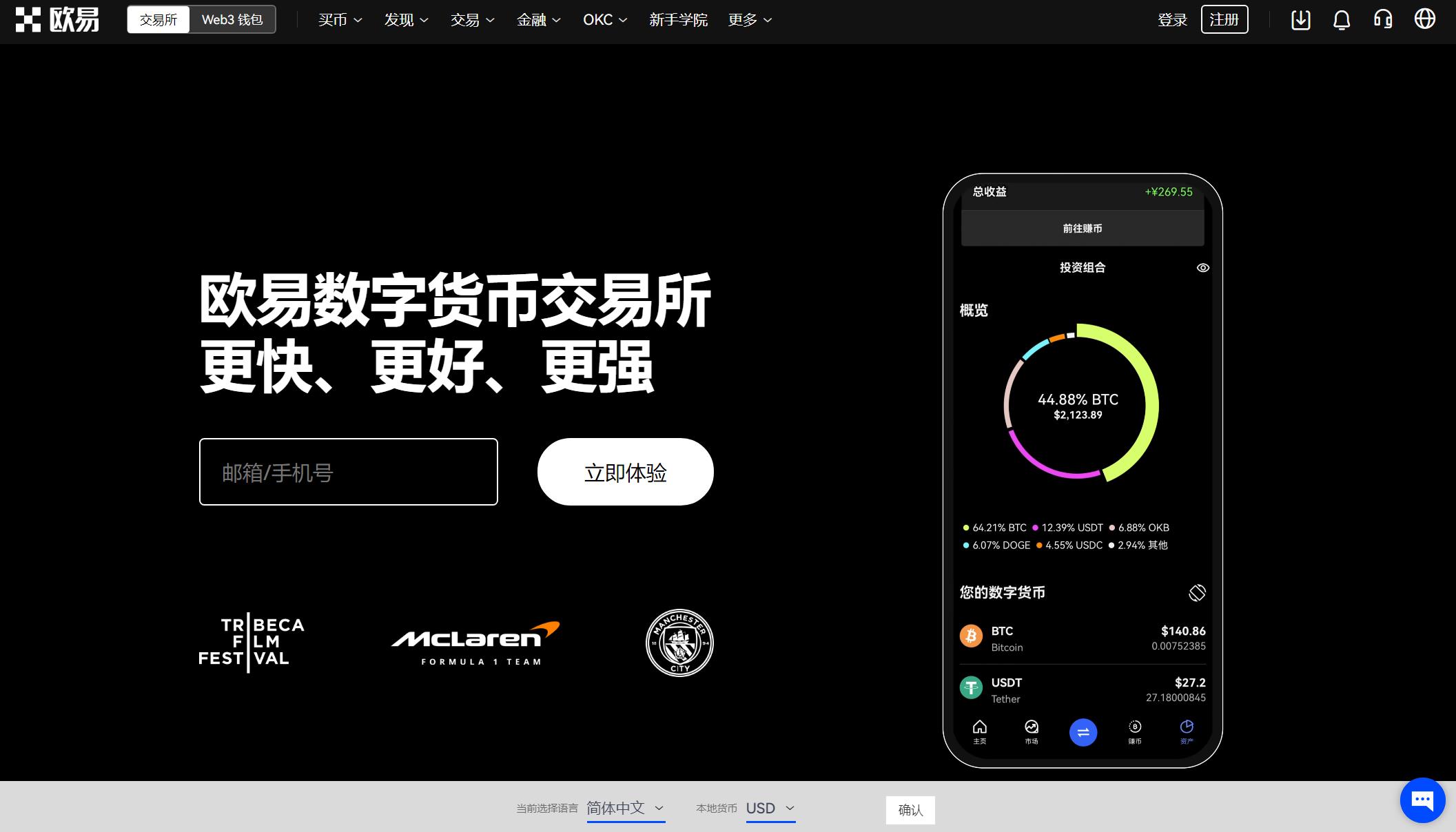Click email/phone number input field
This screenshot has height=832, width=1456.
[347, 471]
